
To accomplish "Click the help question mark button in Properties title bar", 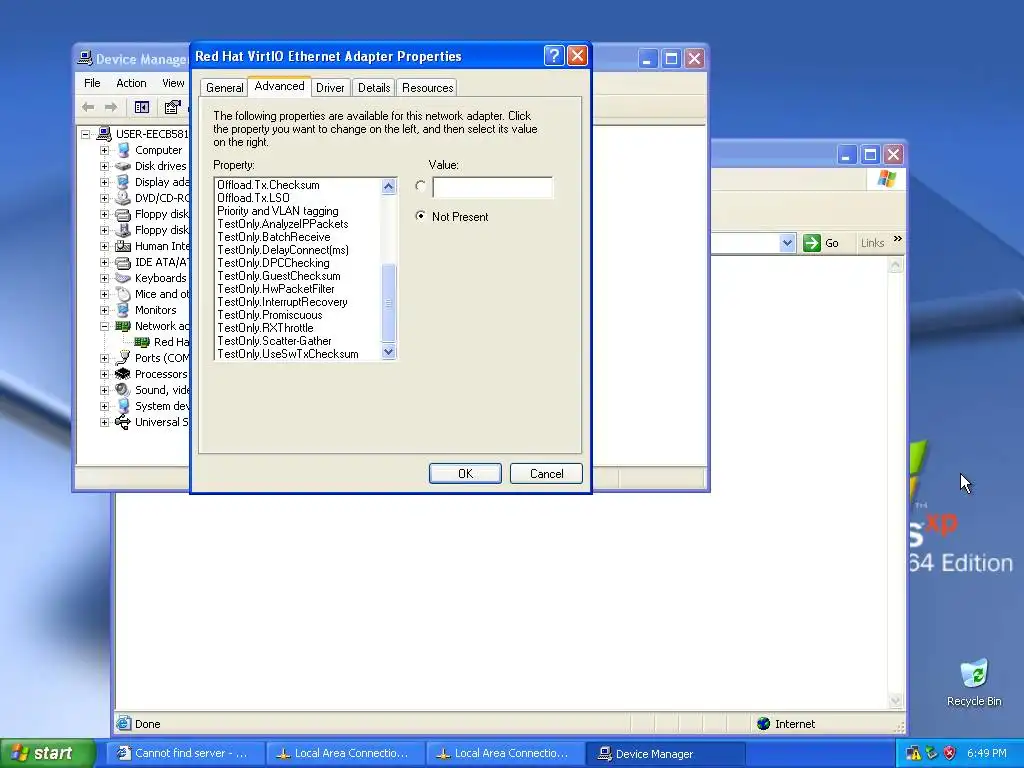I will (554, 56).
